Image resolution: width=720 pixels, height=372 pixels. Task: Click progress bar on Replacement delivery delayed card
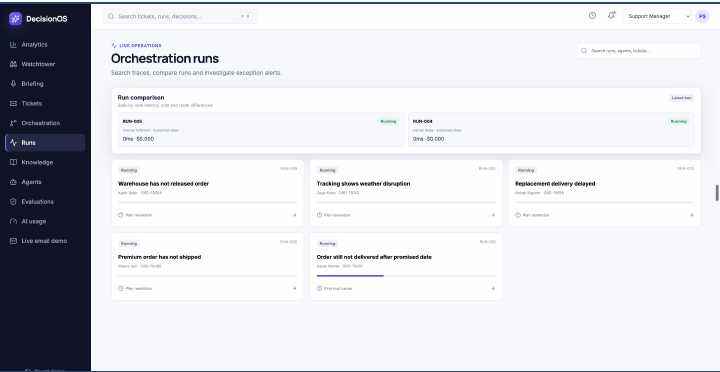click(x=605, y=202)
